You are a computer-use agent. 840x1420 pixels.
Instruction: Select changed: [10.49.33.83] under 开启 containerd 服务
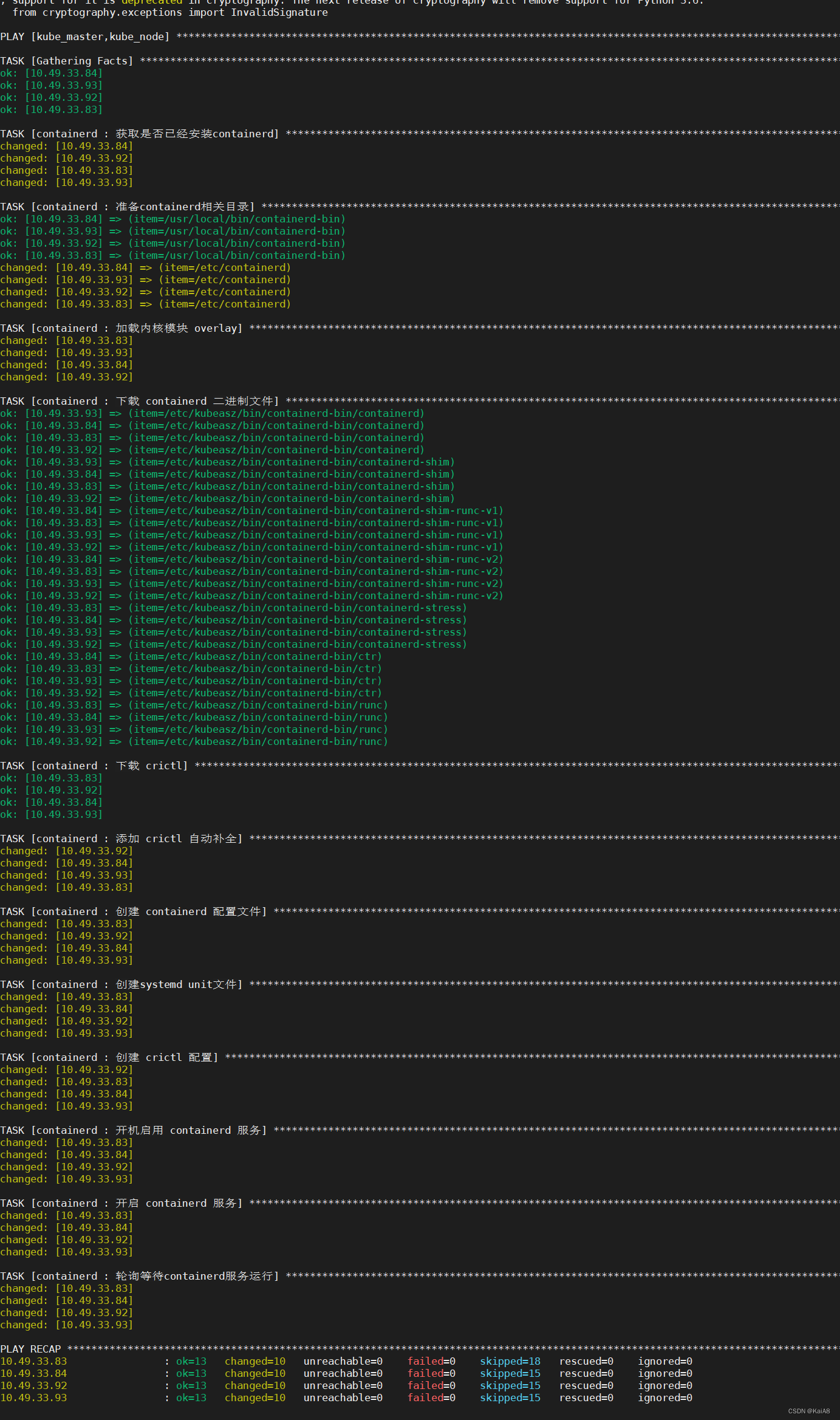tap(67, 1215)
